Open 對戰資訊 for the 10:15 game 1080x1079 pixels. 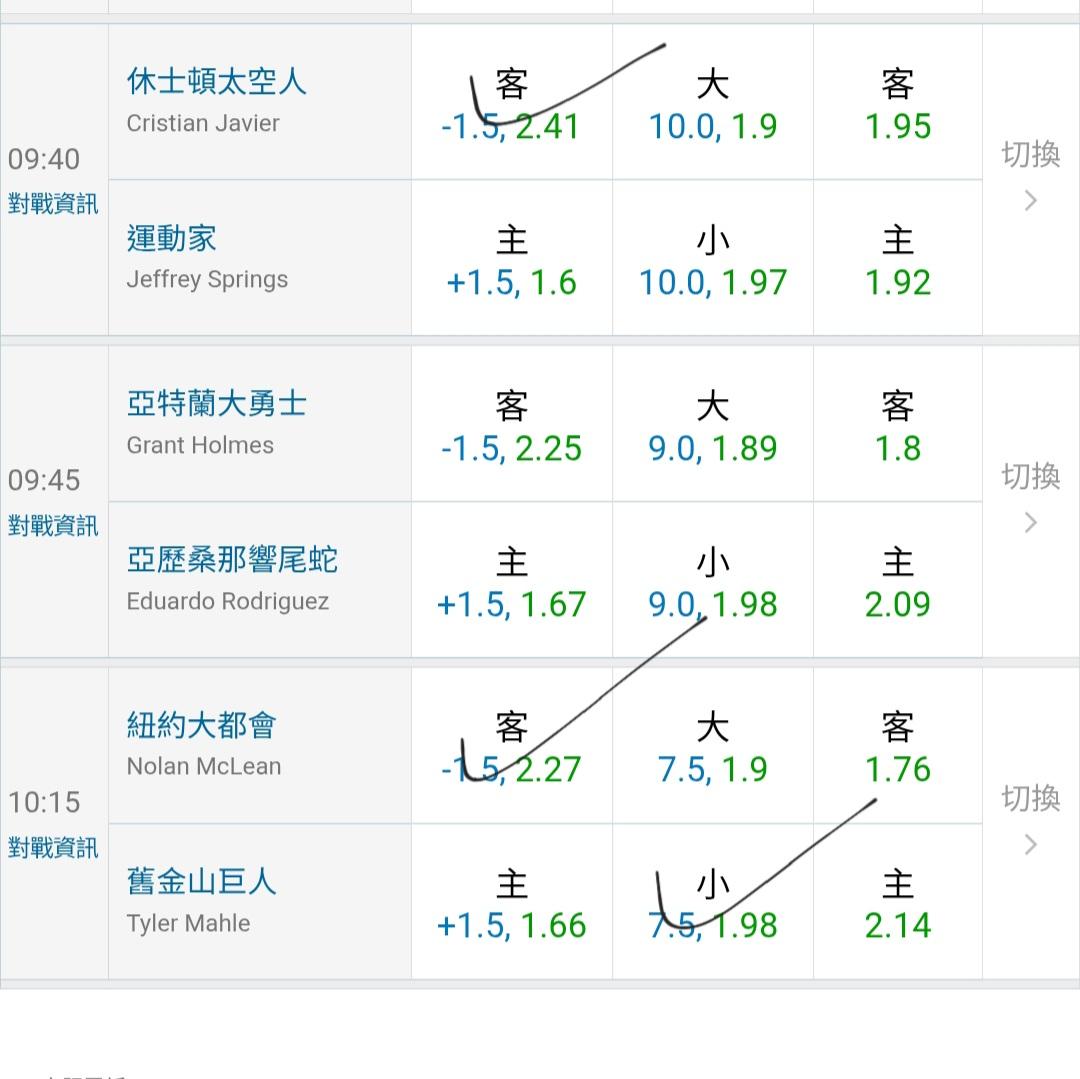tap(53, 848)
